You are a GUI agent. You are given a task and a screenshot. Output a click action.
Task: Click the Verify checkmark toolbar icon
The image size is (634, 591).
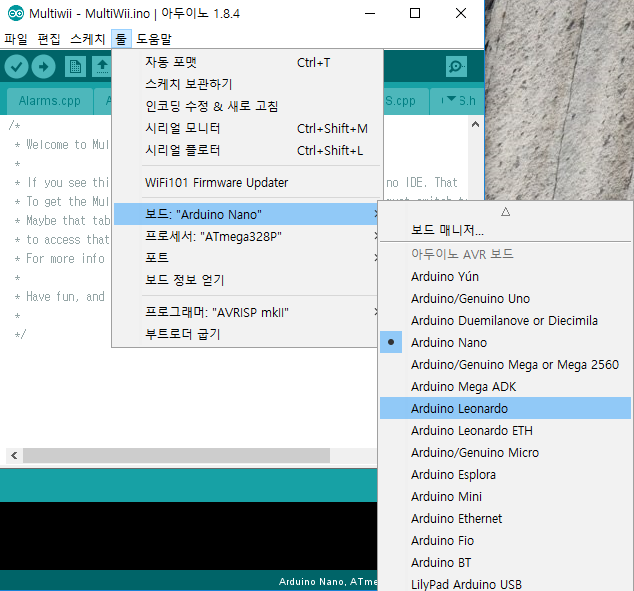click(x=16, y=66)
